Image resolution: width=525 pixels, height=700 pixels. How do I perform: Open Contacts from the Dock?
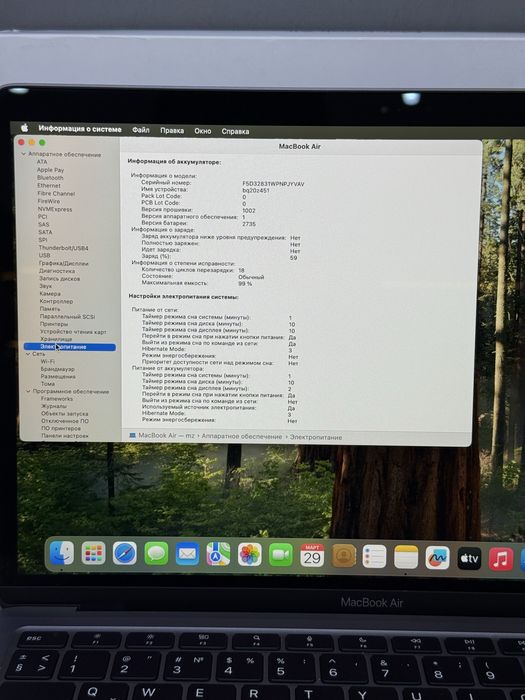(x=343, y=556)
